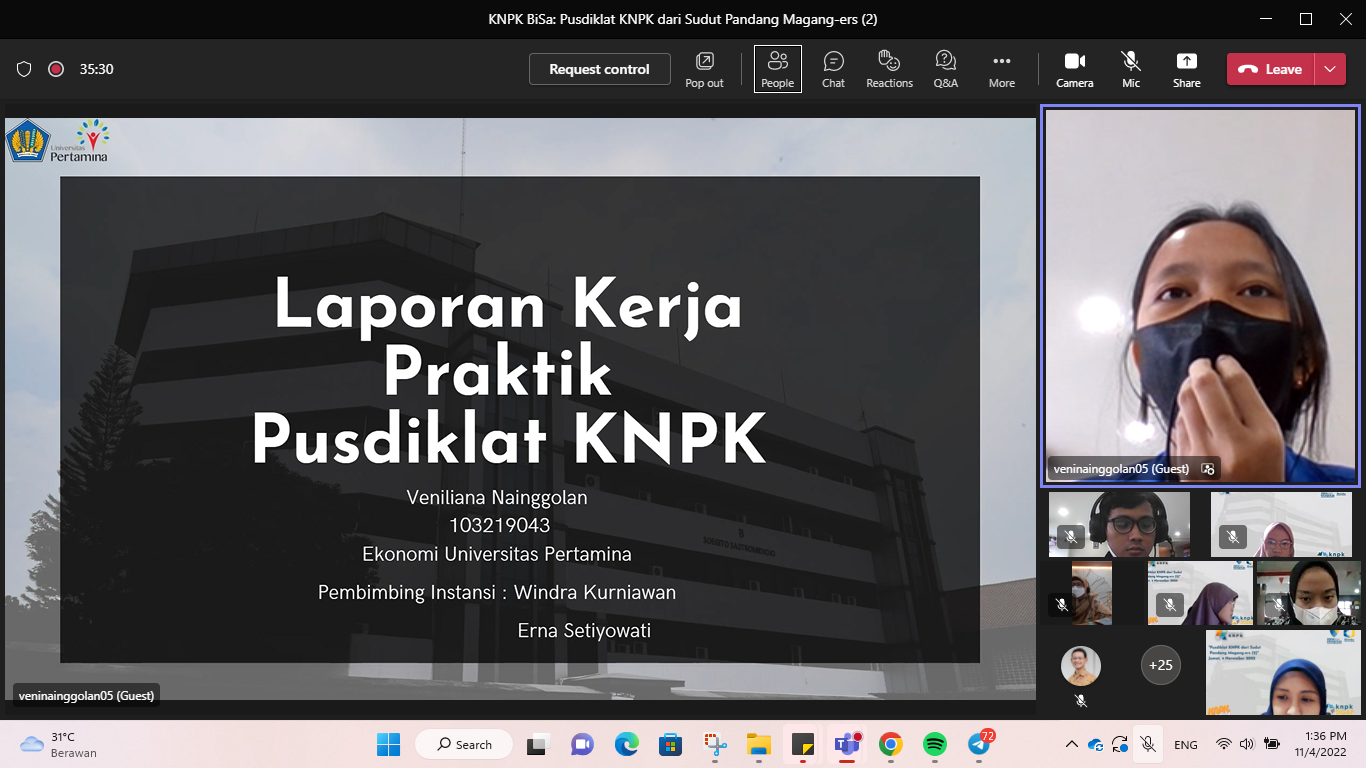This screenshot has height=768, width=1366.
Task: Open Task View on the taskbar
Action: coord(540,744)
